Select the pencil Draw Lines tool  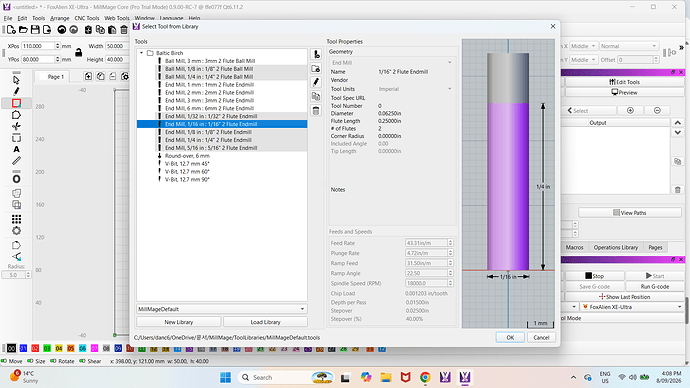(16, 92)
